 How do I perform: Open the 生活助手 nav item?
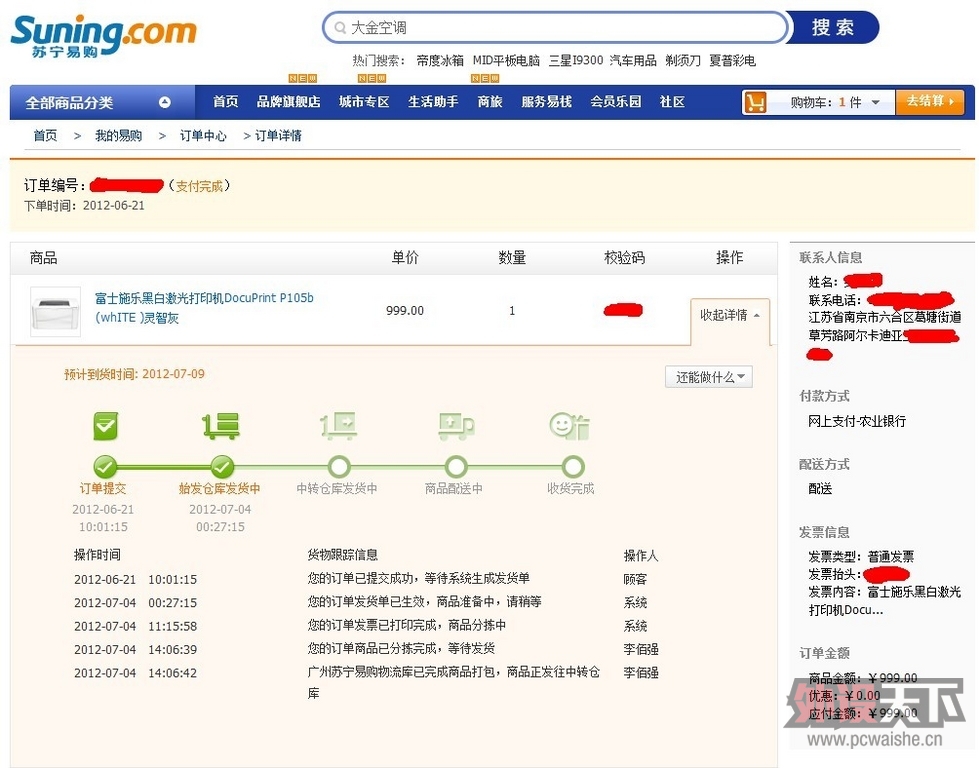pyautogui.click(x=433, y=102)
